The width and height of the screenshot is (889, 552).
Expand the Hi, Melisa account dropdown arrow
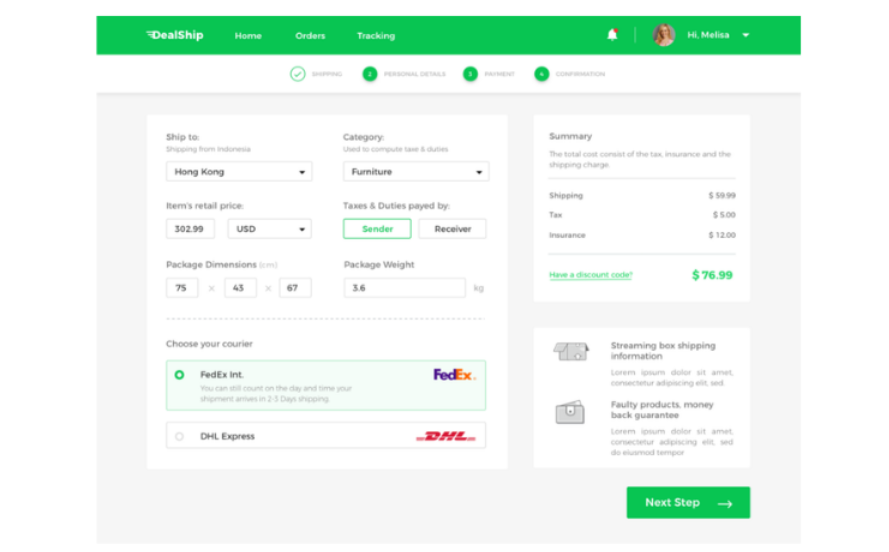746,35
